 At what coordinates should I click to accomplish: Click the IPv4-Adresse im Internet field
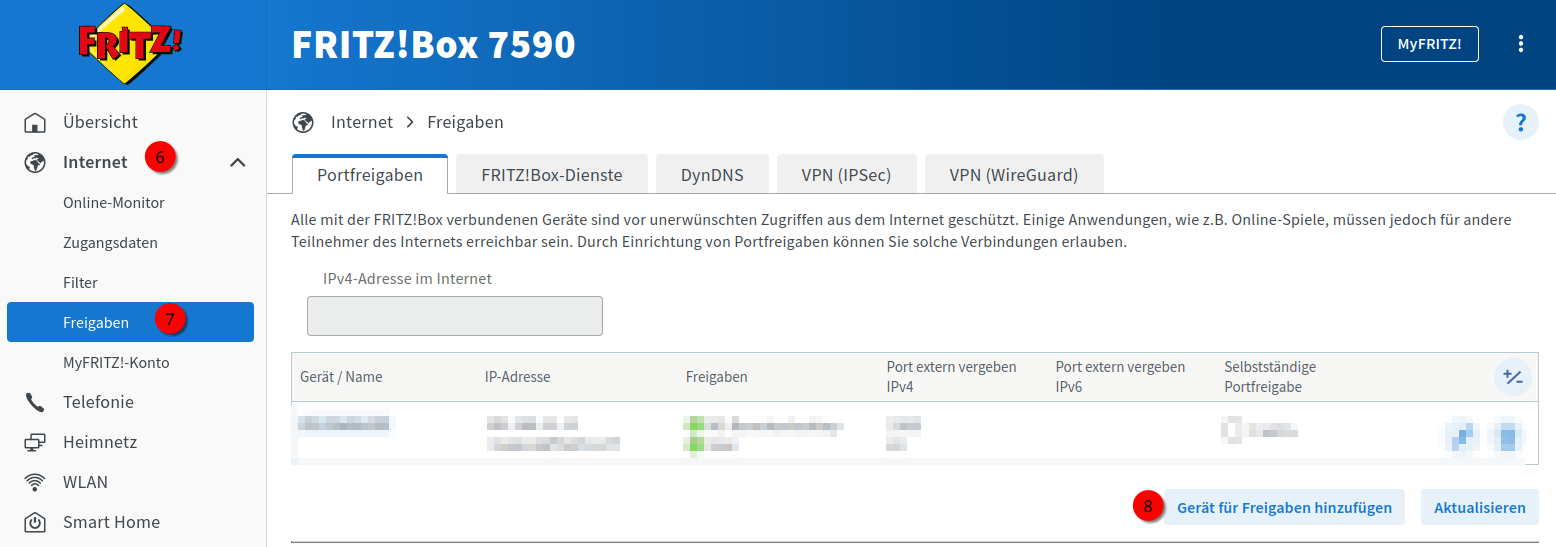coord(455,316)
